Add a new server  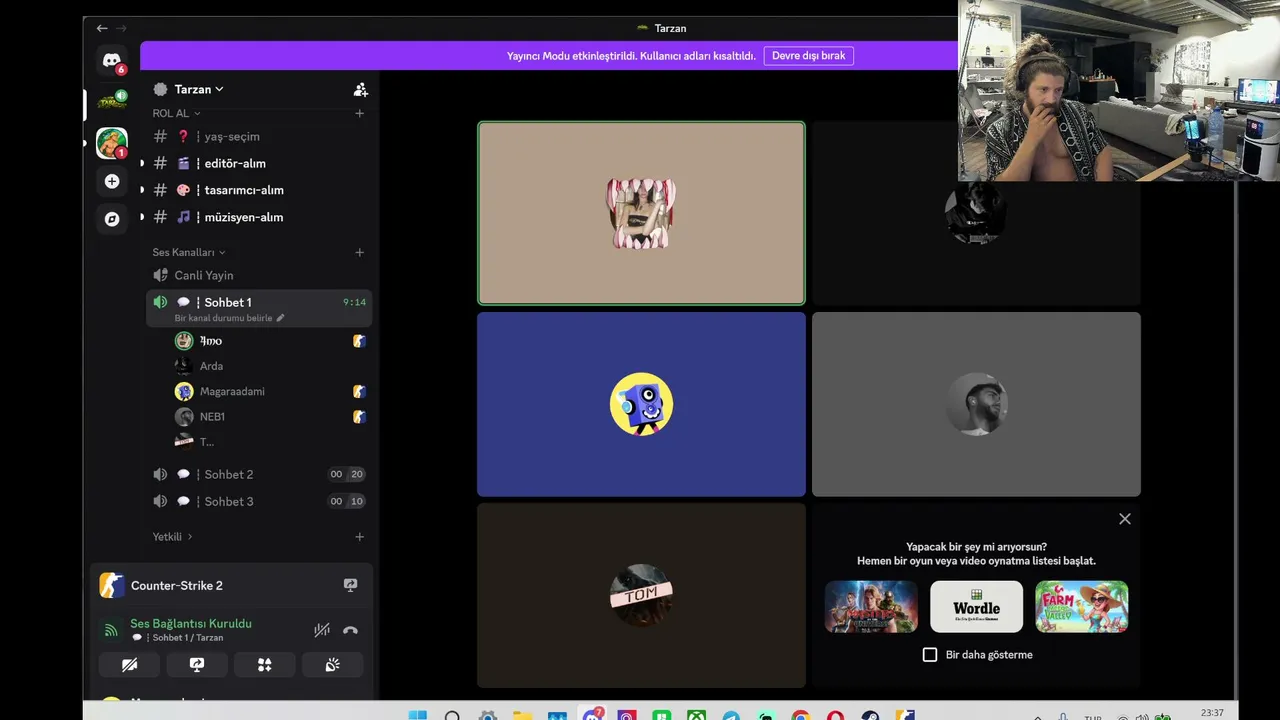[112, 181]
